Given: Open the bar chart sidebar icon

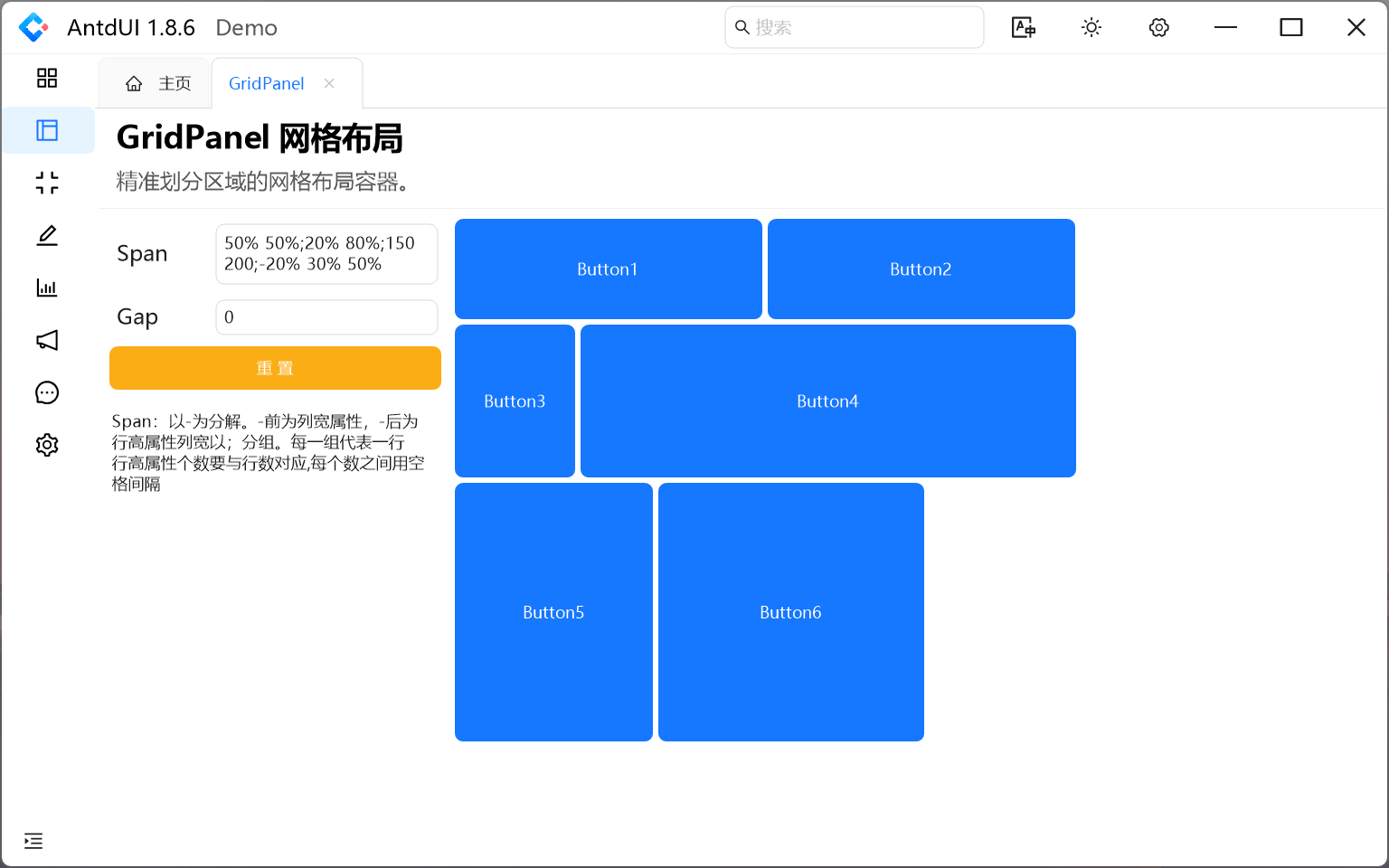Looking at the screenshot, I should point(47,288).
